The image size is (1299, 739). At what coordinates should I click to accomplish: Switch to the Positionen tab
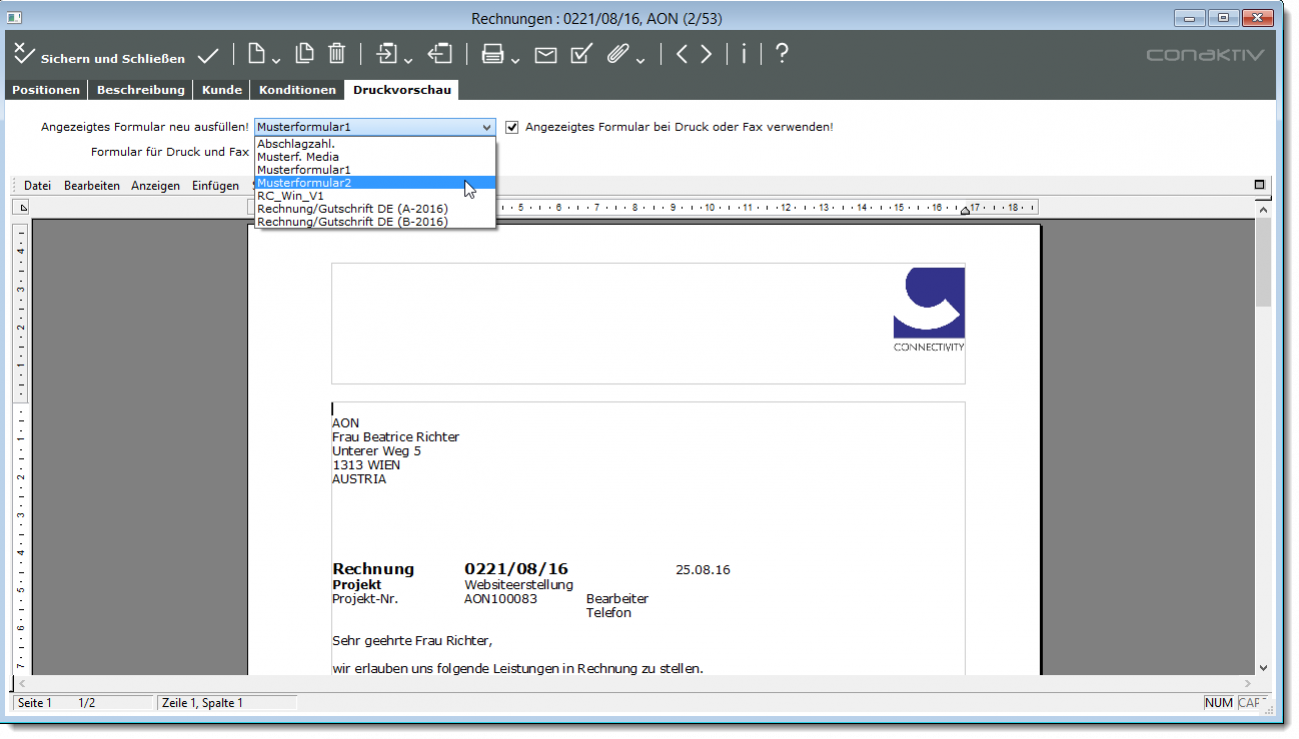tap(46, 90)
